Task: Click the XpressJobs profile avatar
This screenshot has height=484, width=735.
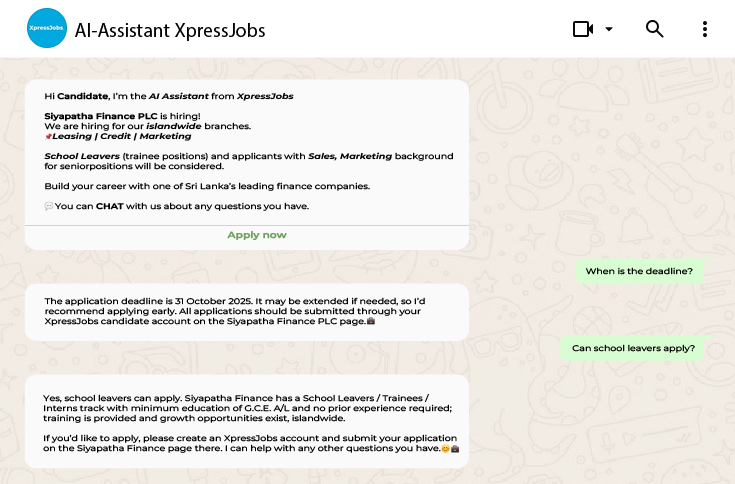Action: click(x=45, y=29)
